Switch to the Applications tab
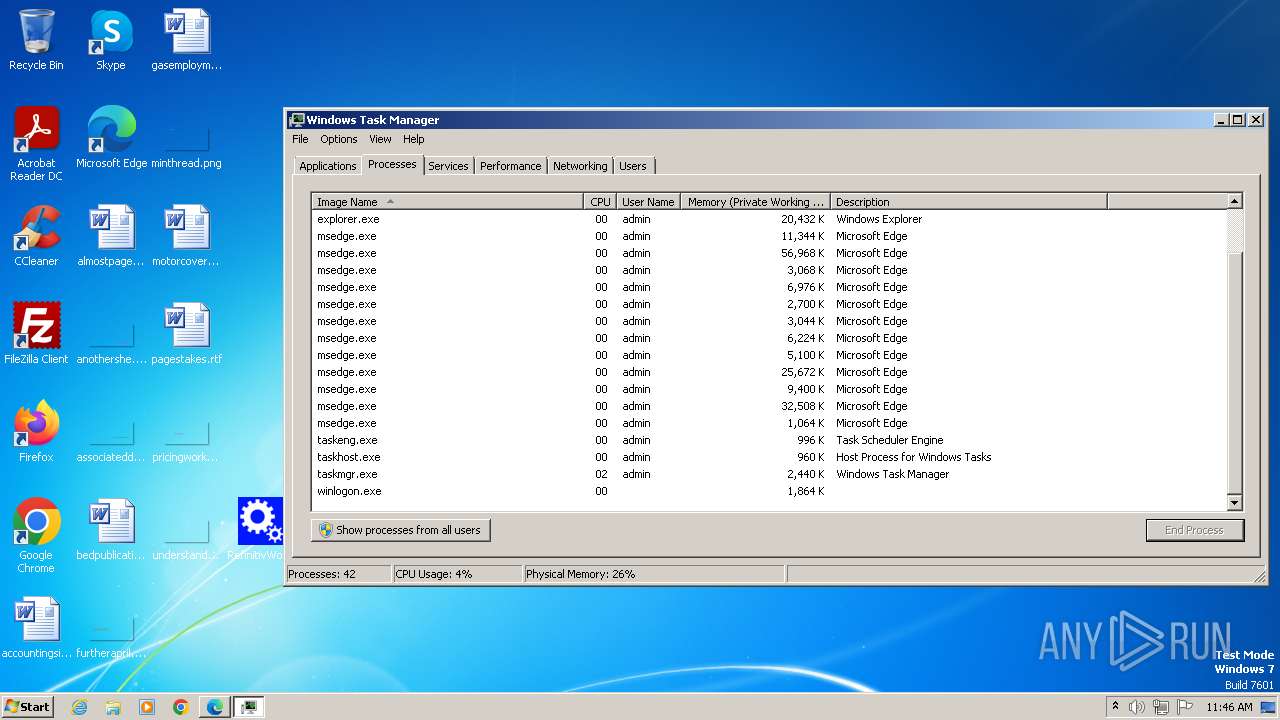 (328, 166)
